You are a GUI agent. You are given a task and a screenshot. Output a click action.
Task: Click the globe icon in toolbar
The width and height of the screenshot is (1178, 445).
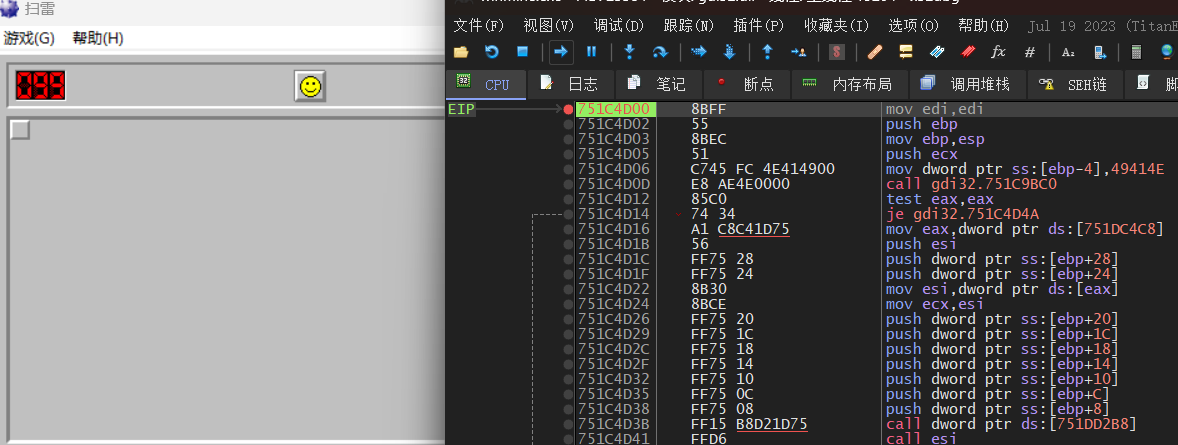tap(1167, 52)
